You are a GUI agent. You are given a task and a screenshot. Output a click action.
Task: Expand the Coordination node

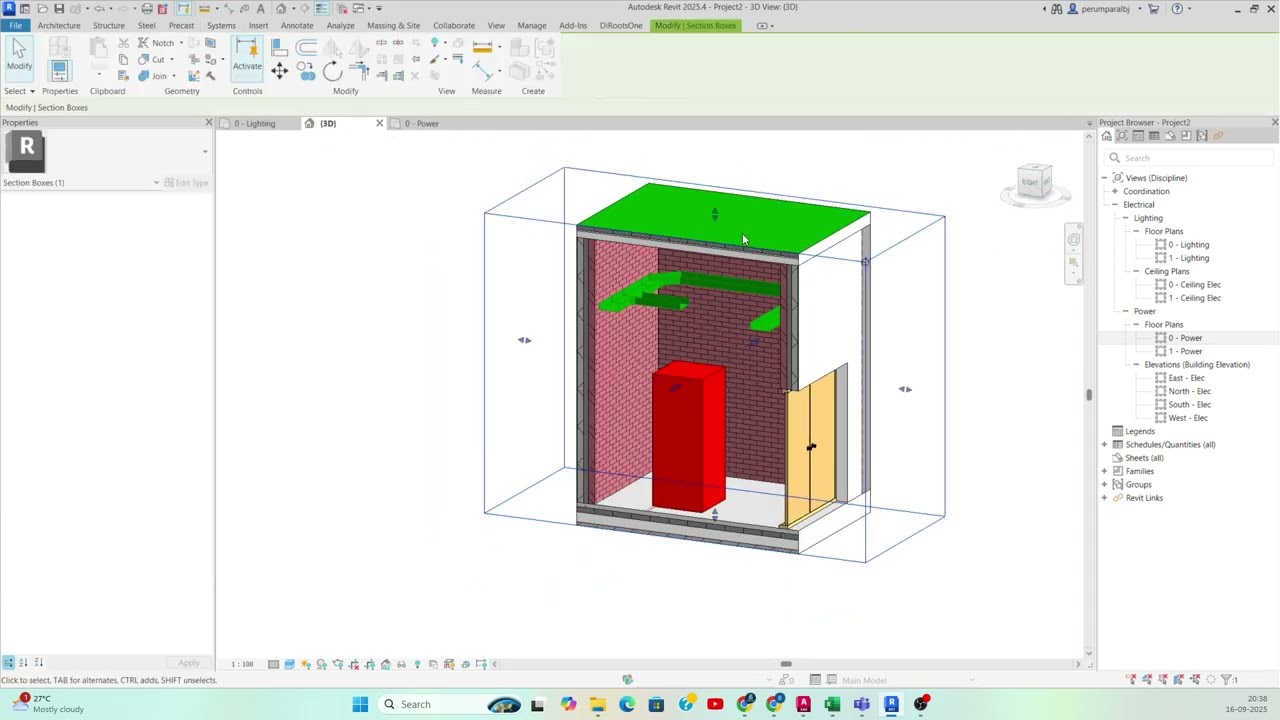tap(1115, 191)
